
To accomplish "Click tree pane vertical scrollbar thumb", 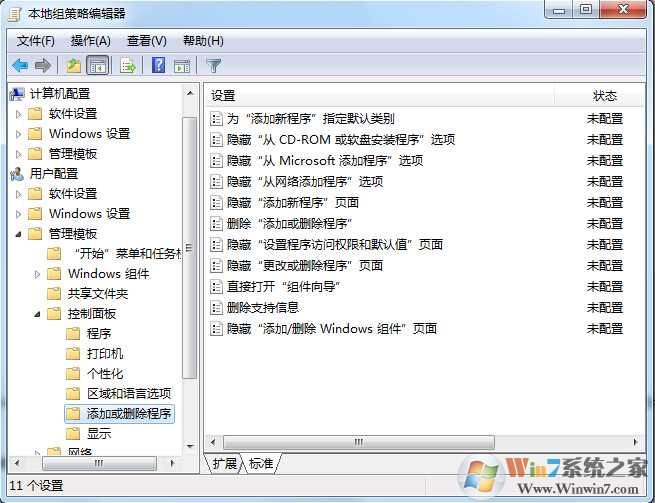I will pos(190,248).
